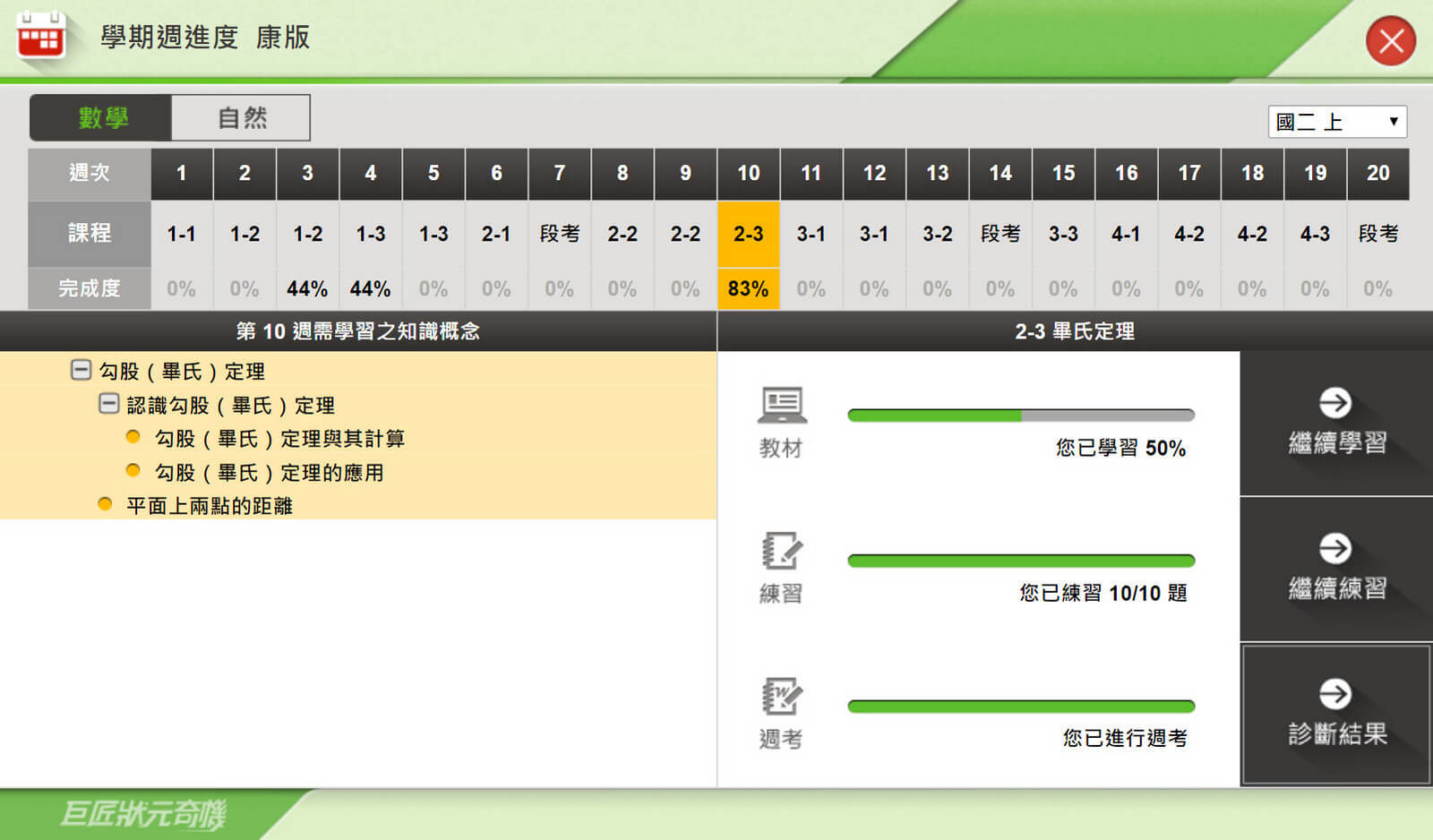Select week 13 column header
This screenshot has width=1433, height=840.
938,174
